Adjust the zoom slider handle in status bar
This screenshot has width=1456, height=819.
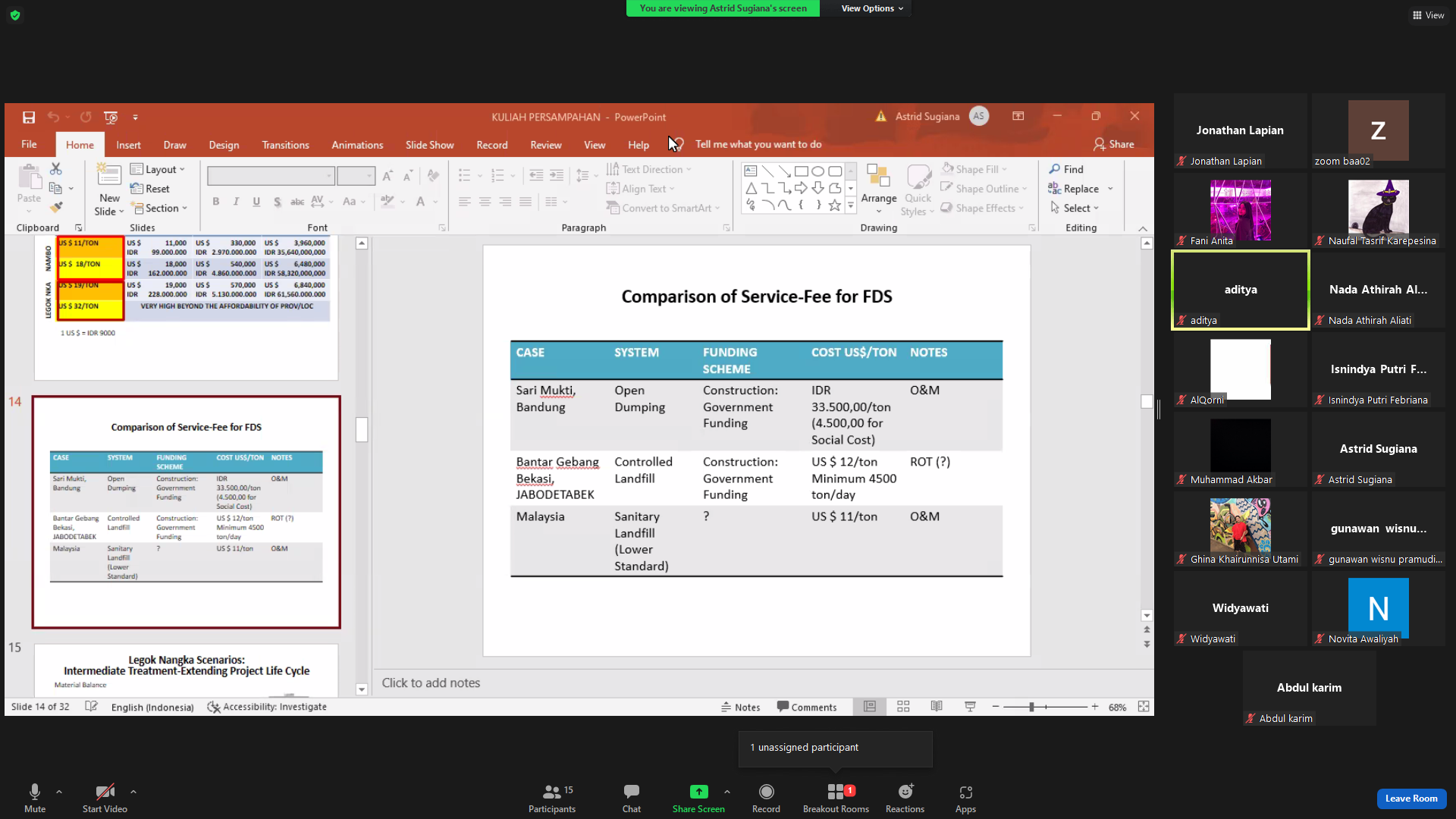[1031, 707]
